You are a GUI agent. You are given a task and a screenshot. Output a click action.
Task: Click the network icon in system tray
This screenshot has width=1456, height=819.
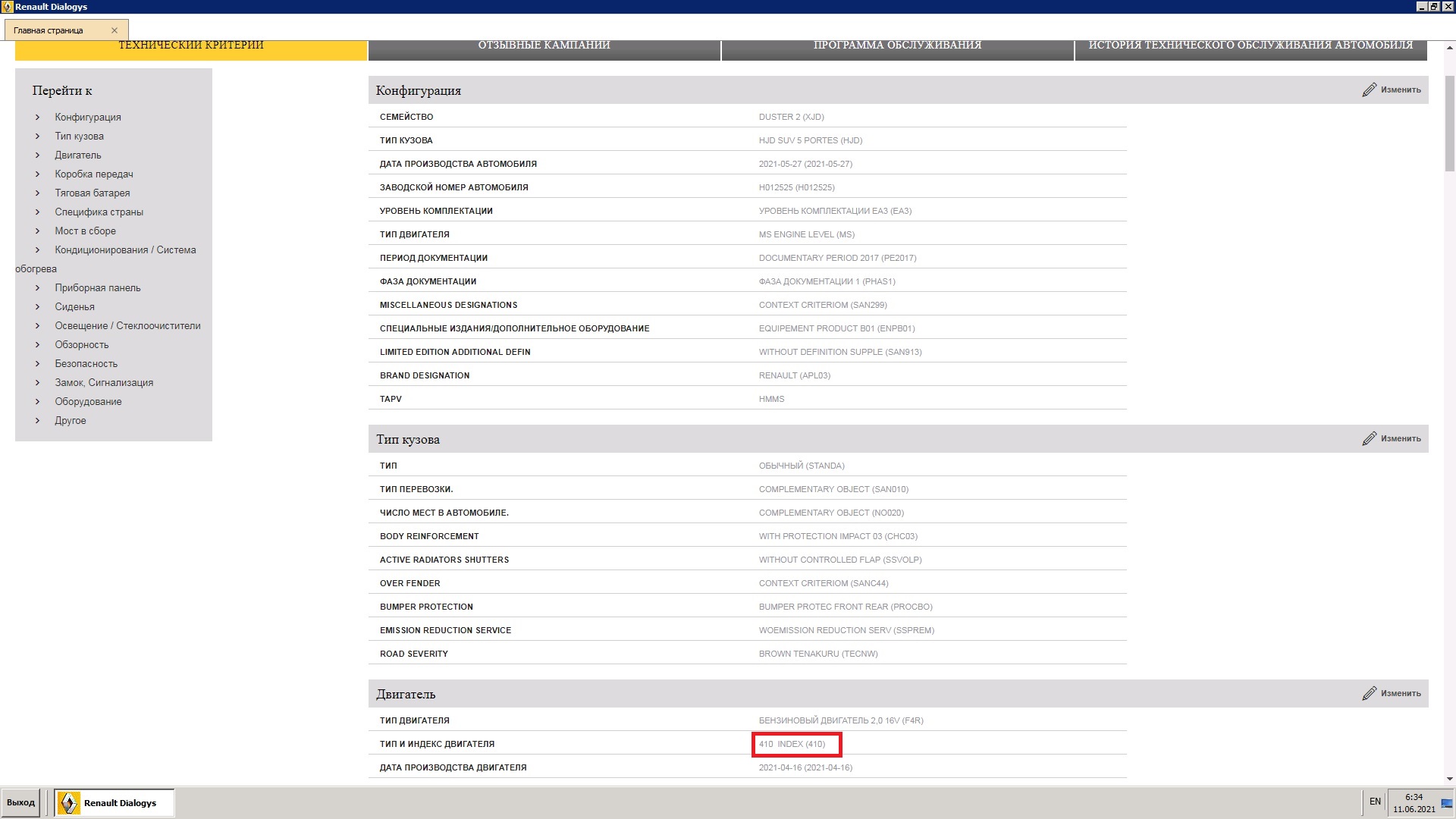1446,802
